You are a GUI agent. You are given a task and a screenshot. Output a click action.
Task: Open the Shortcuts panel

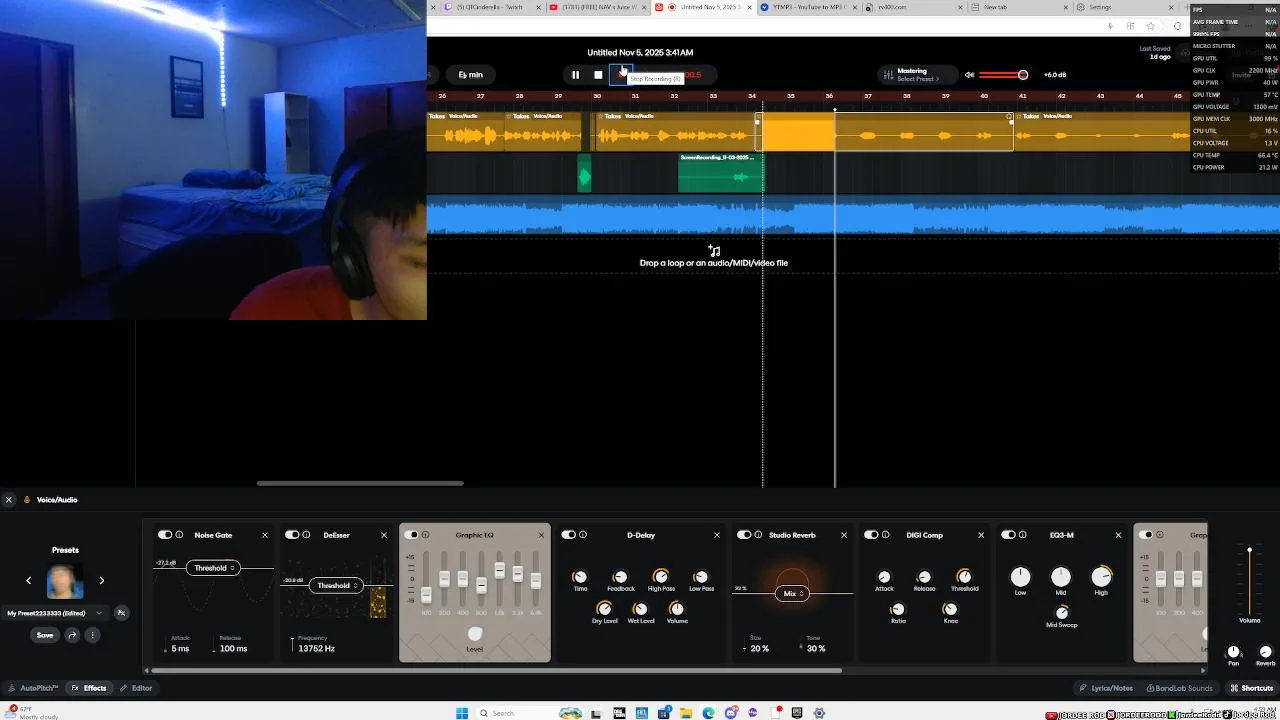point(1251,688)
